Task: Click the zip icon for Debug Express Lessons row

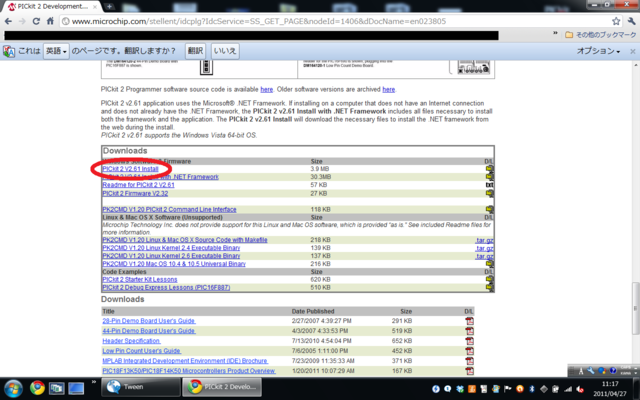Action: click(489, 288)
